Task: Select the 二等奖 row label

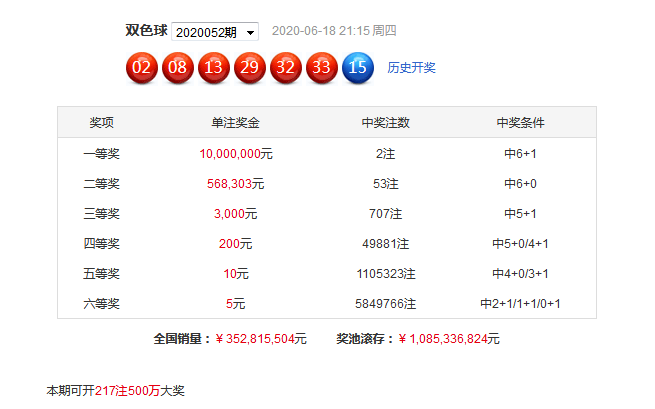Action: tap(102, 184)
